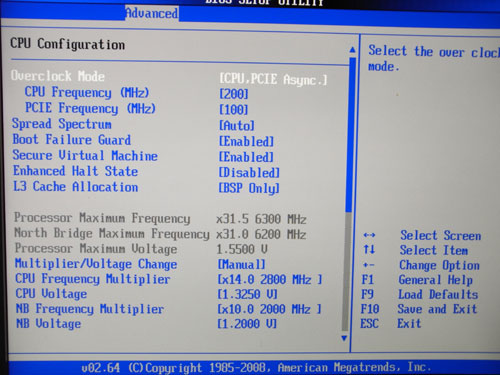Select the CPU Frequency Multiplier option
500x375 pixels.
coord(93,279)
